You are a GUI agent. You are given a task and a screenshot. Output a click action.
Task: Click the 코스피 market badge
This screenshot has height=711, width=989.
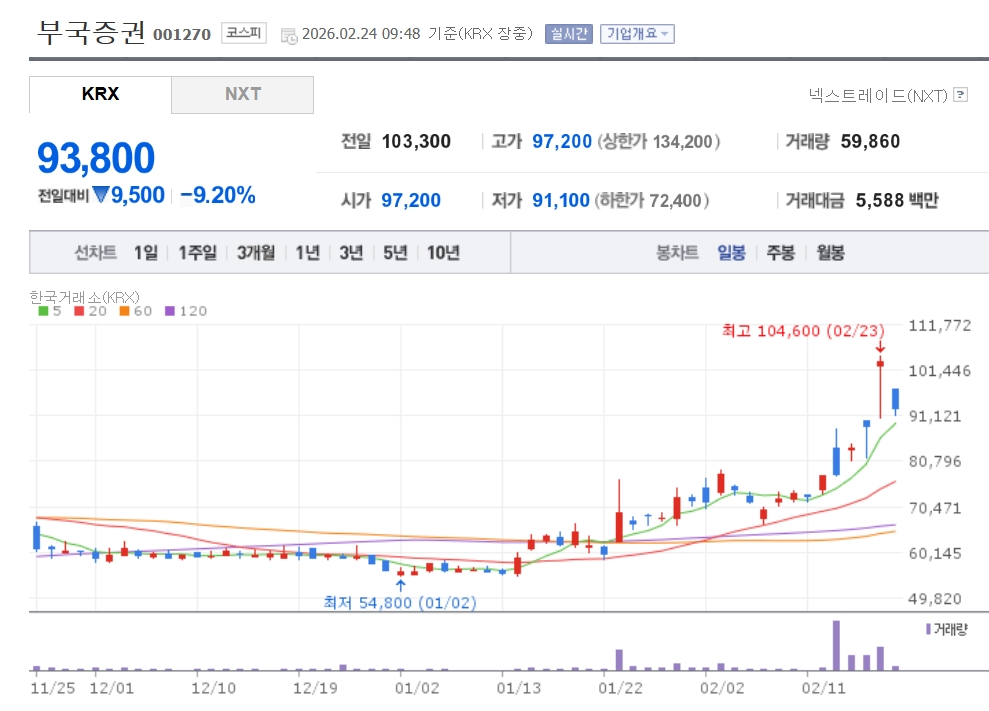click(243, 33)
